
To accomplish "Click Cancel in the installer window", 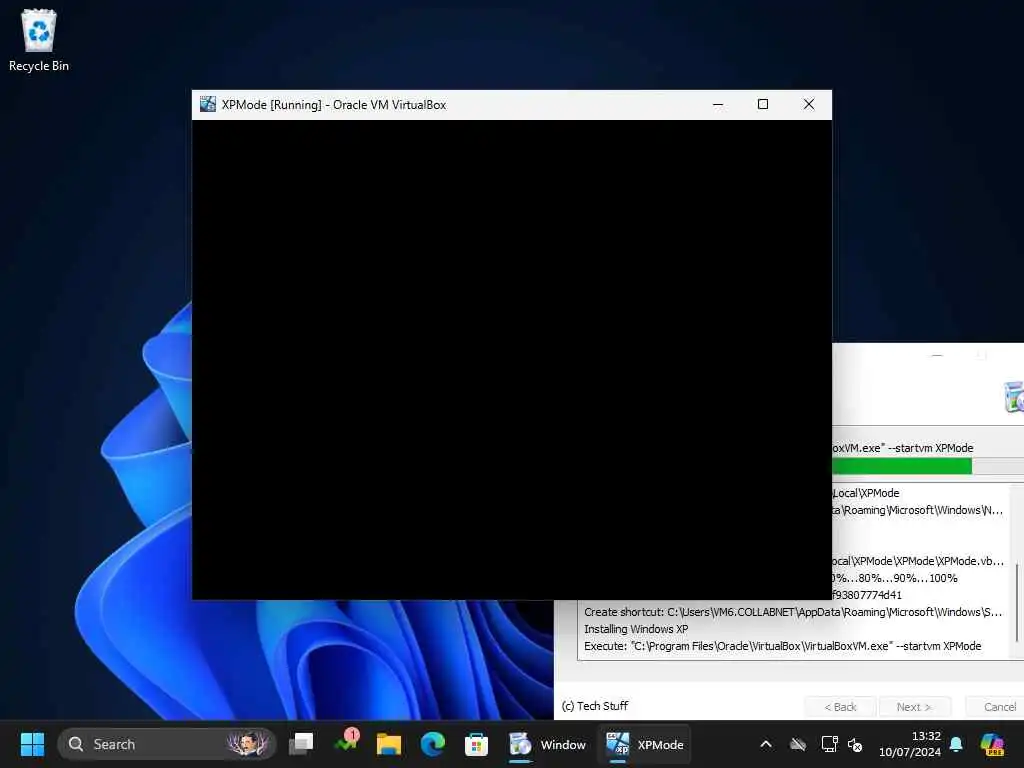I will point(995,707).
